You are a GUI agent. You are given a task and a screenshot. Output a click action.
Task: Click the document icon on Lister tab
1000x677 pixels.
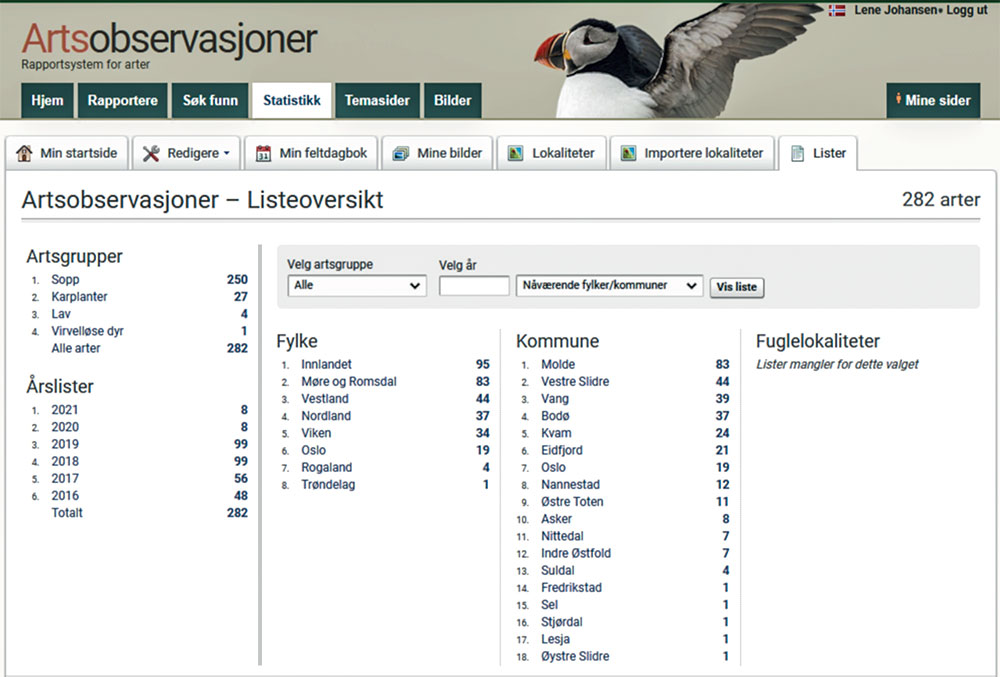[798, 153]
